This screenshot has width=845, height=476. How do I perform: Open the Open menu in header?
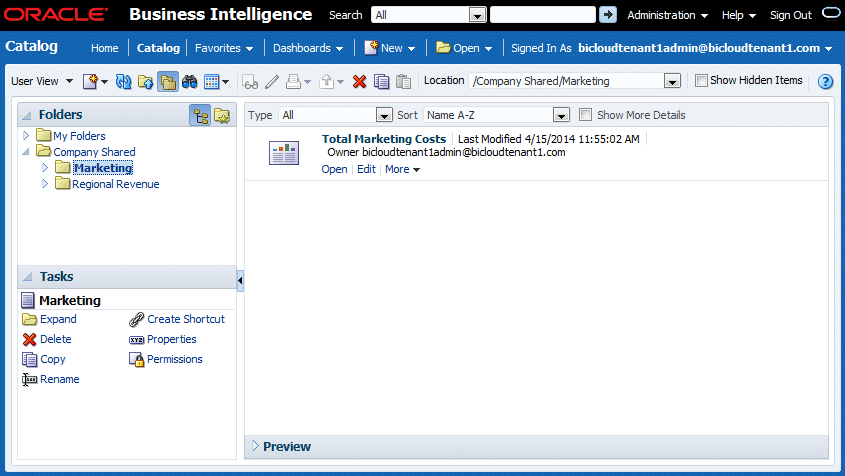[x=464, y=48]
